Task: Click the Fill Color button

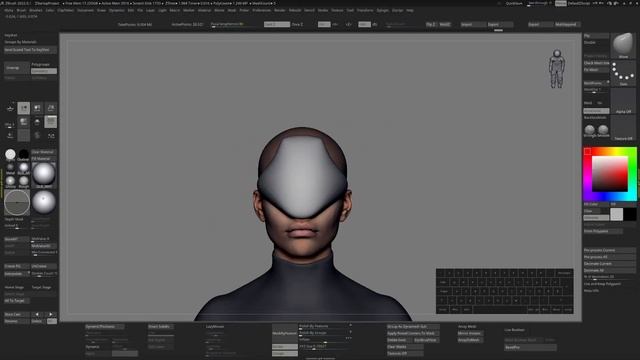Action: coord(596,204)
